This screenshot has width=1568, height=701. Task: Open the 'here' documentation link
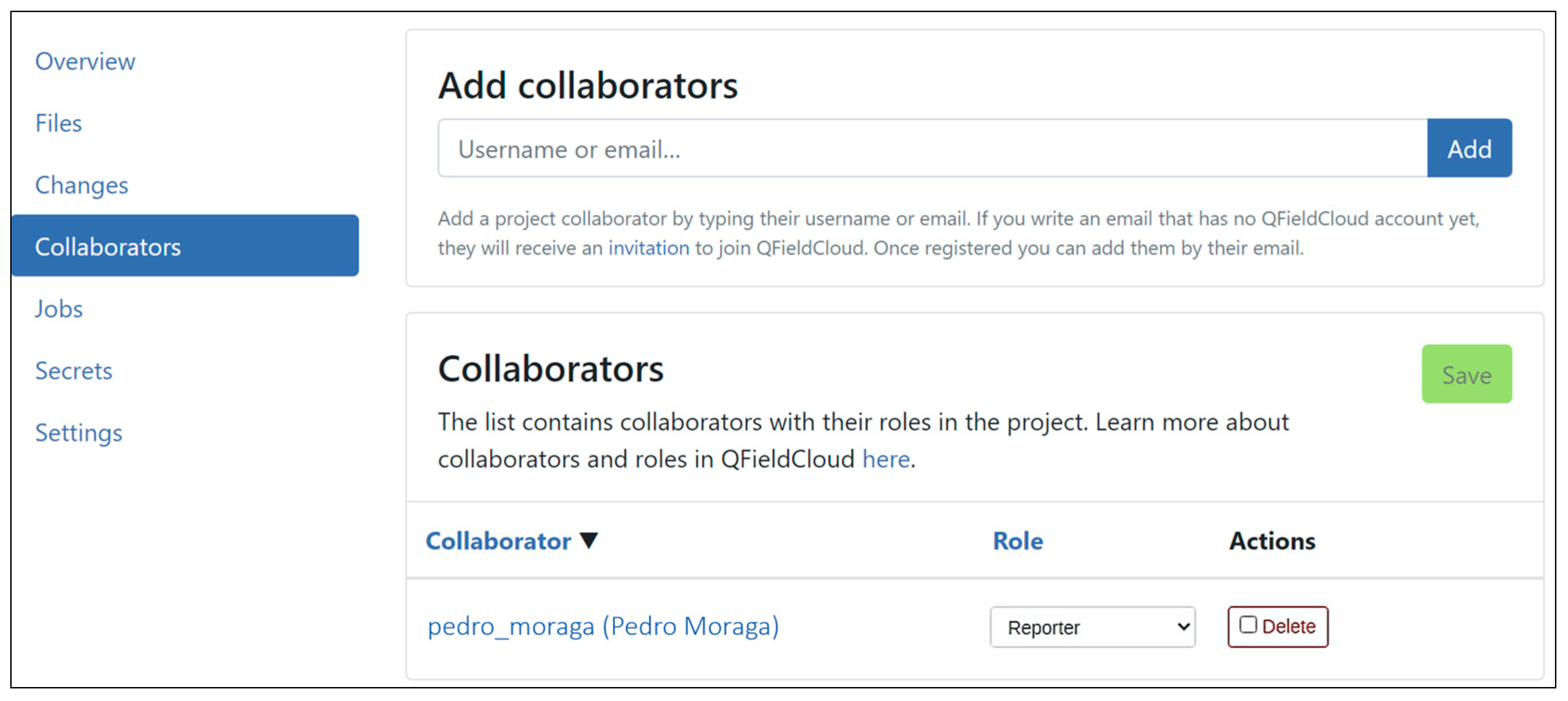point(886,459)
